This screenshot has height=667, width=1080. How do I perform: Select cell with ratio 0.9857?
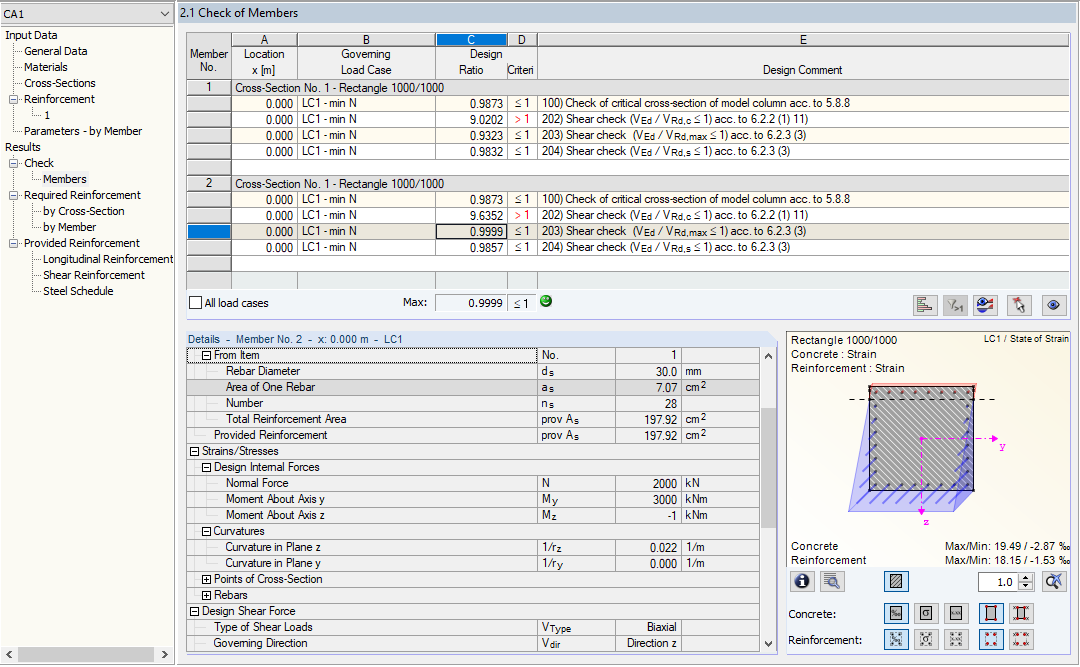[x=471, y=247]
